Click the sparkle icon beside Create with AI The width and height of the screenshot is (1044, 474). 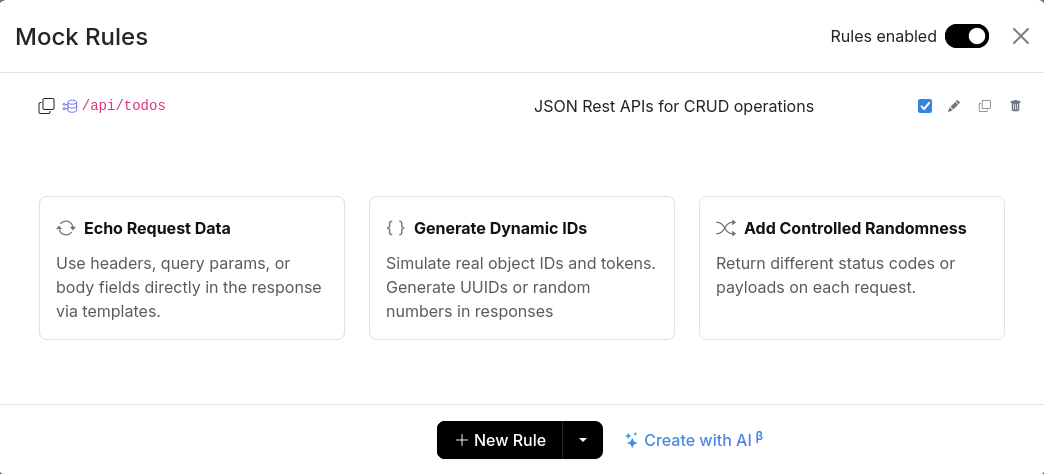click(631, 440)
